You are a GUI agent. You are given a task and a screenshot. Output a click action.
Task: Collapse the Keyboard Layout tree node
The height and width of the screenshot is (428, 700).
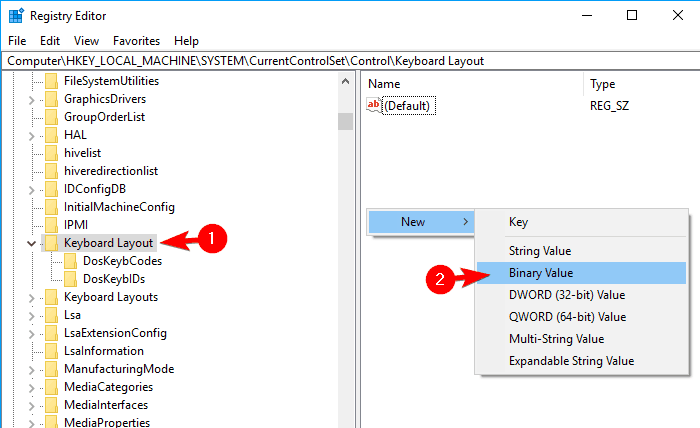[x=32, y=243]
